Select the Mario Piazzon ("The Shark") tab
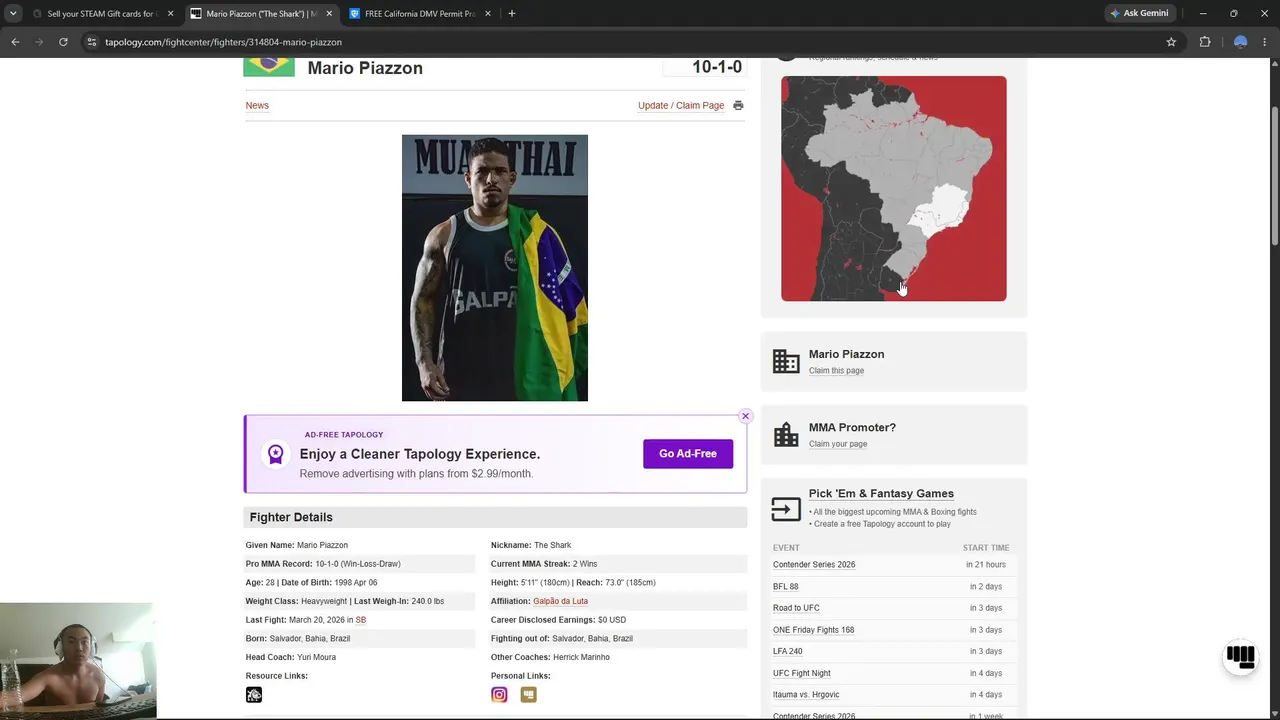The width and height of the screenshot is (1280, 720). tap(261, 13)
